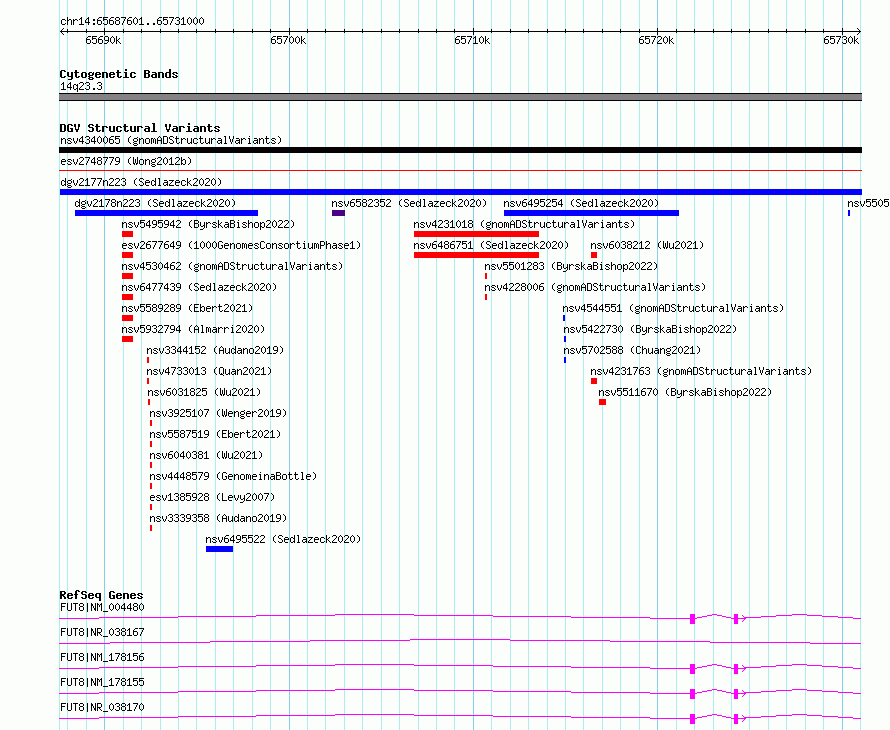Click the 14q23.3 band label
The image size is (890, 730).
point(81,86)
